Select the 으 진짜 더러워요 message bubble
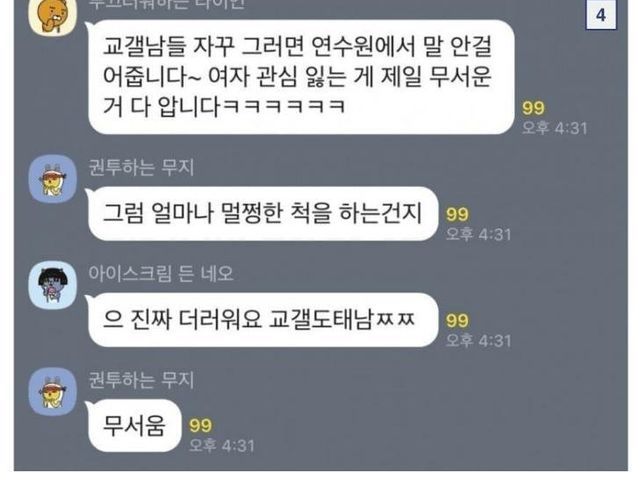 click(x=262, y=320)
